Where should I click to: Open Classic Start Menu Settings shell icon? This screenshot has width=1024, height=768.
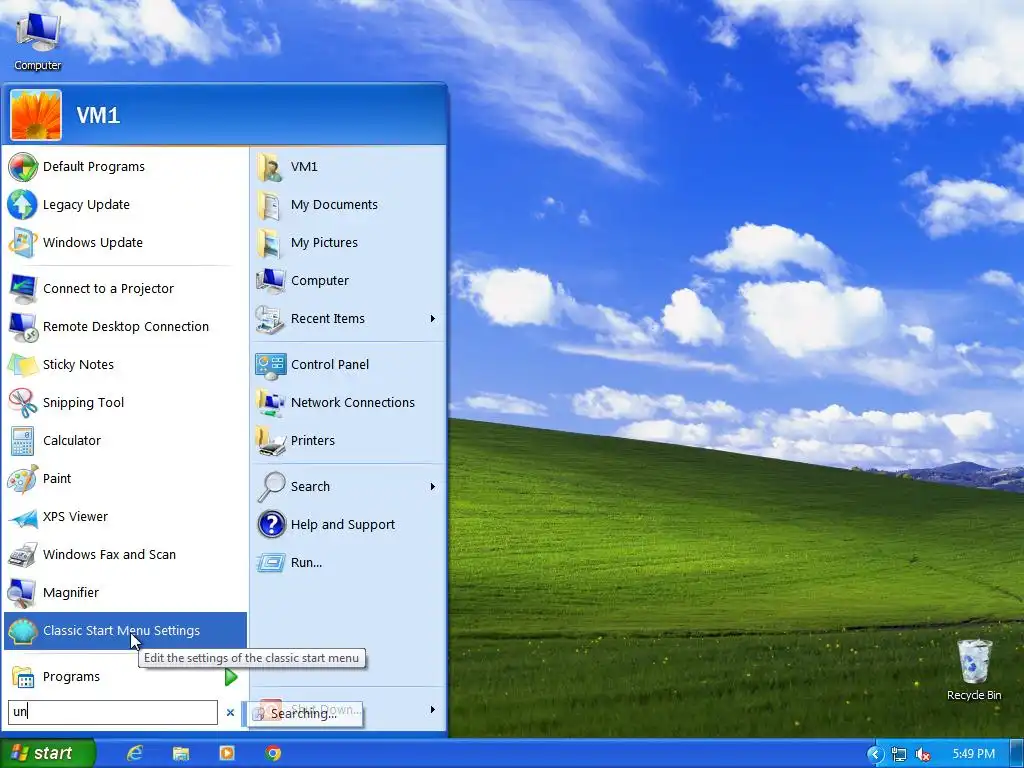(23, 631)
